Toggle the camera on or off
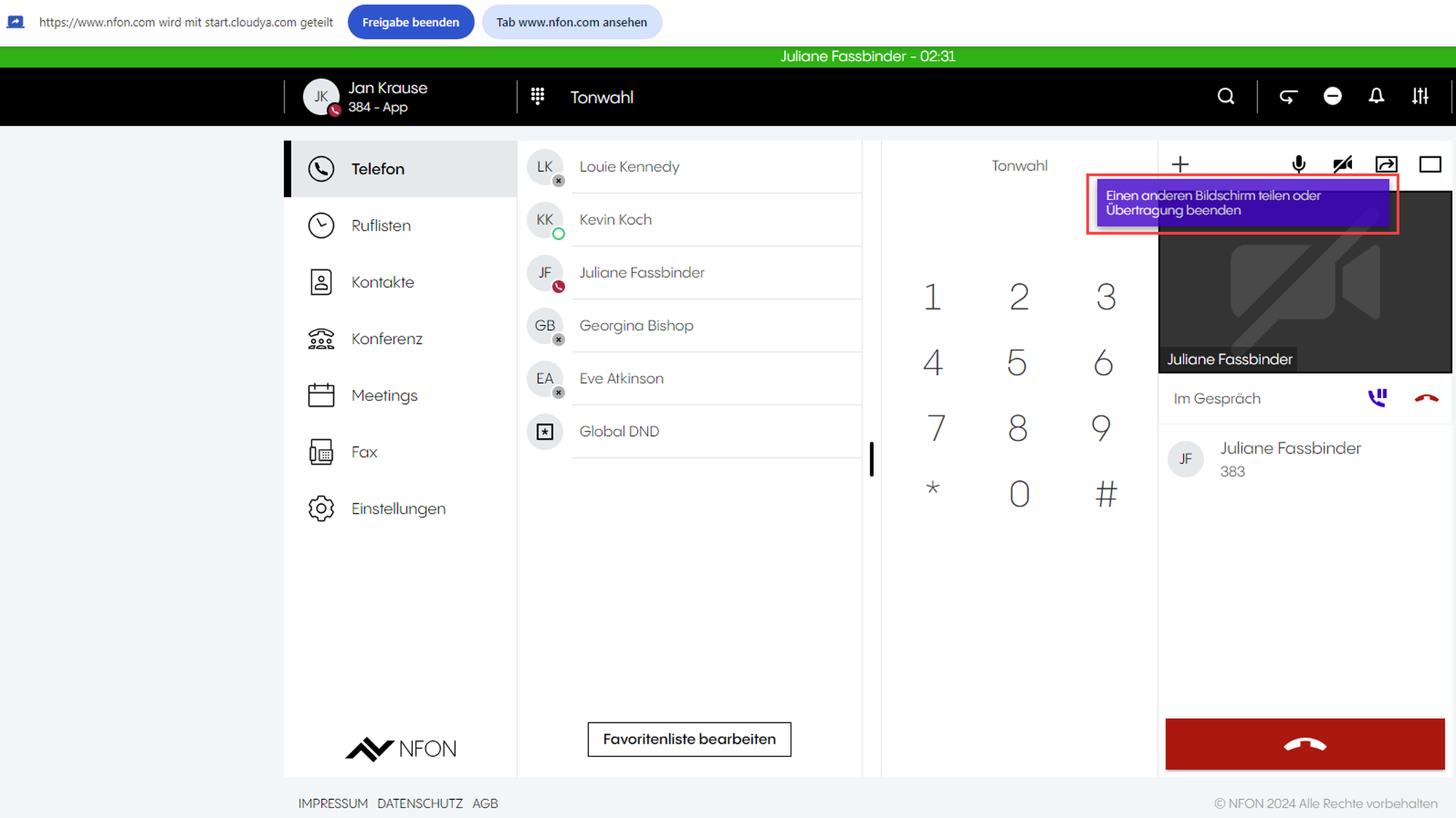 coord(1342,164)
